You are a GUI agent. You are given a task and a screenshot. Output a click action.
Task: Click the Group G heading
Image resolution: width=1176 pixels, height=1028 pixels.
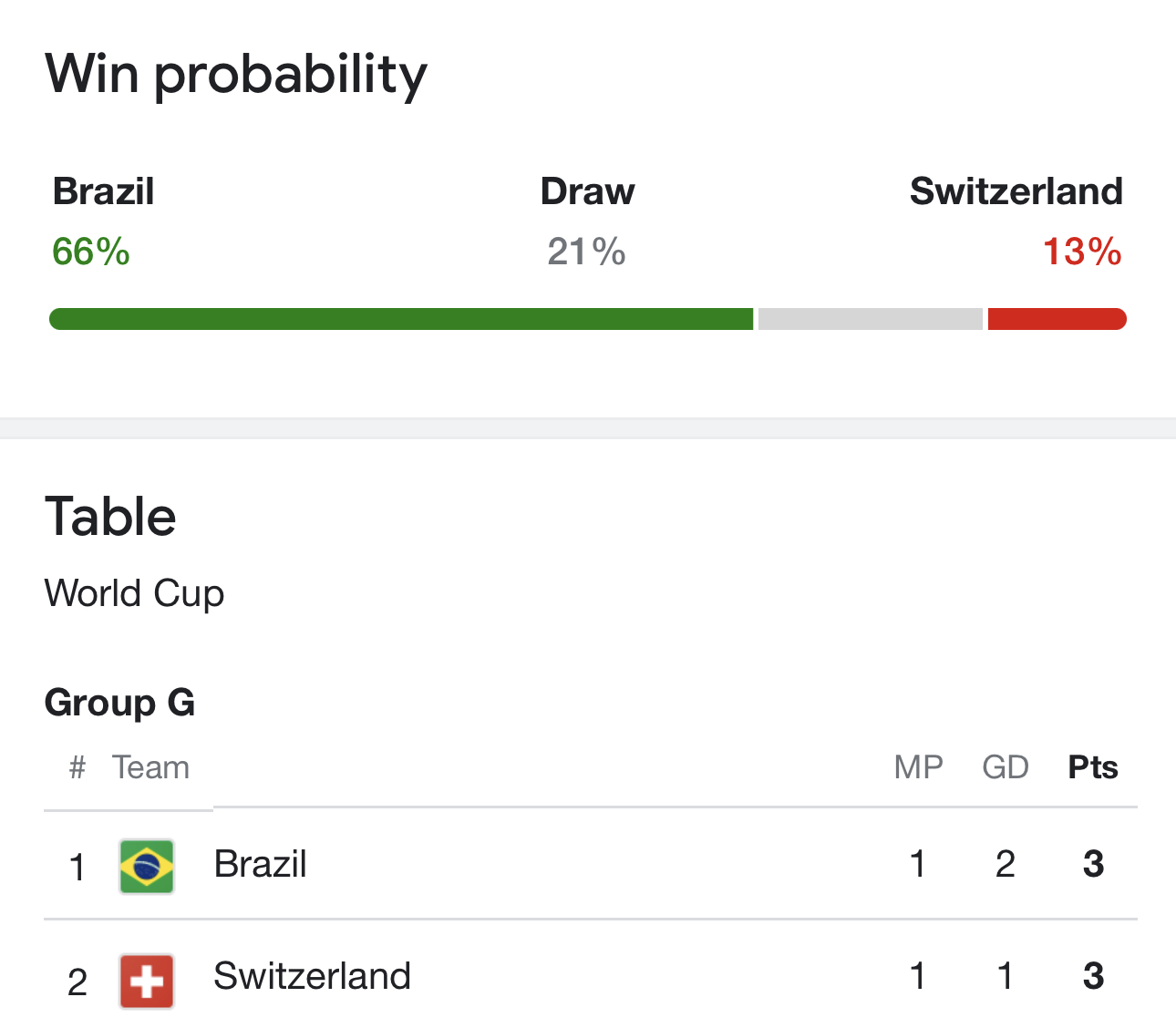click(x=119, y=703)
